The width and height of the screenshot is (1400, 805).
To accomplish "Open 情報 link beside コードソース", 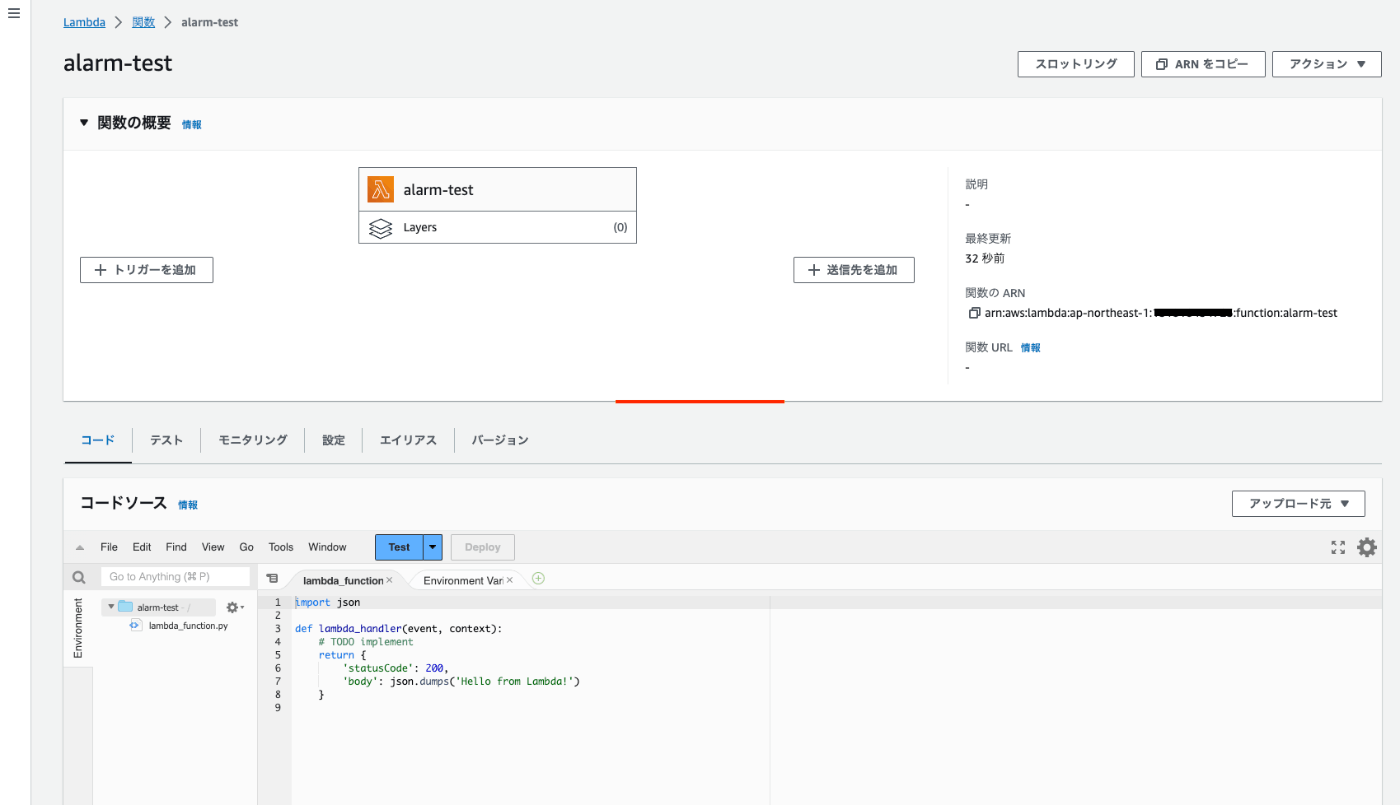I will point(188,505).
